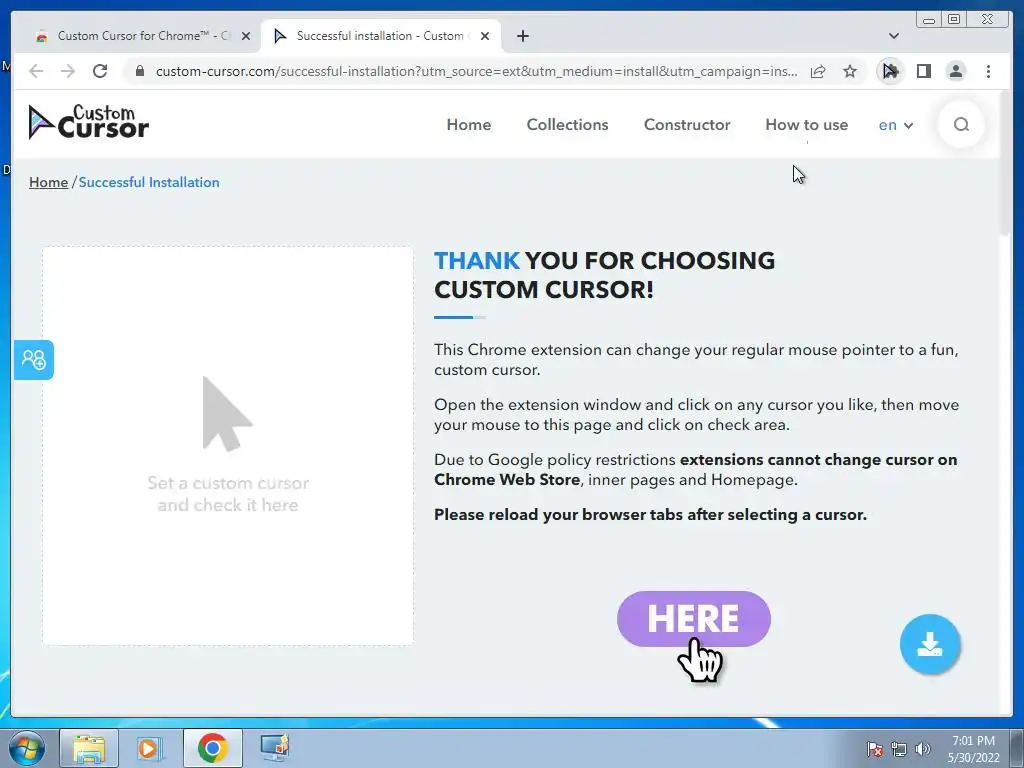This screenshot has height=768, width=1024.
Task: Open Action Center flag tray icon
Action: [874, 749]
